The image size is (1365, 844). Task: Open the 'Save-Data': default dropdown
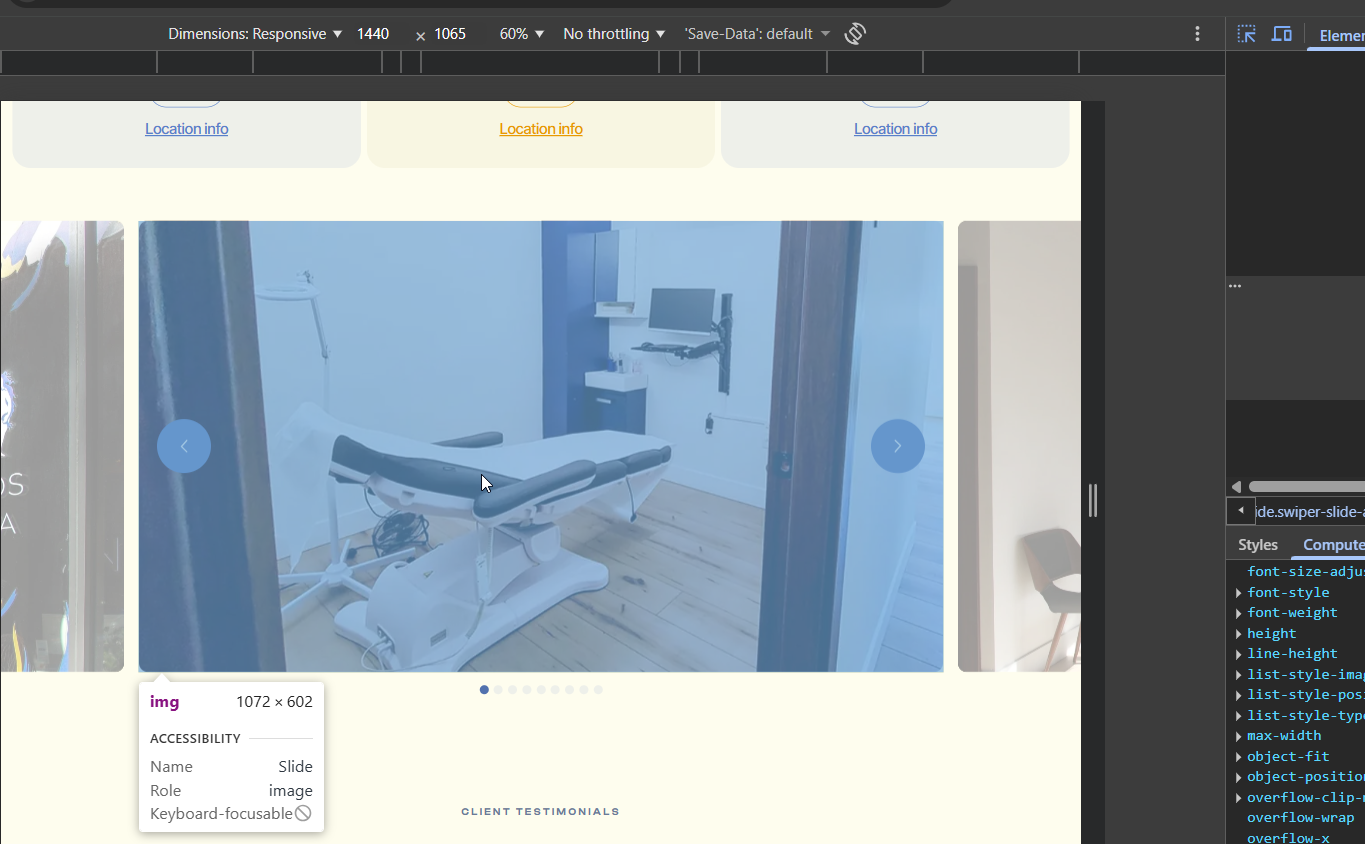757,34
